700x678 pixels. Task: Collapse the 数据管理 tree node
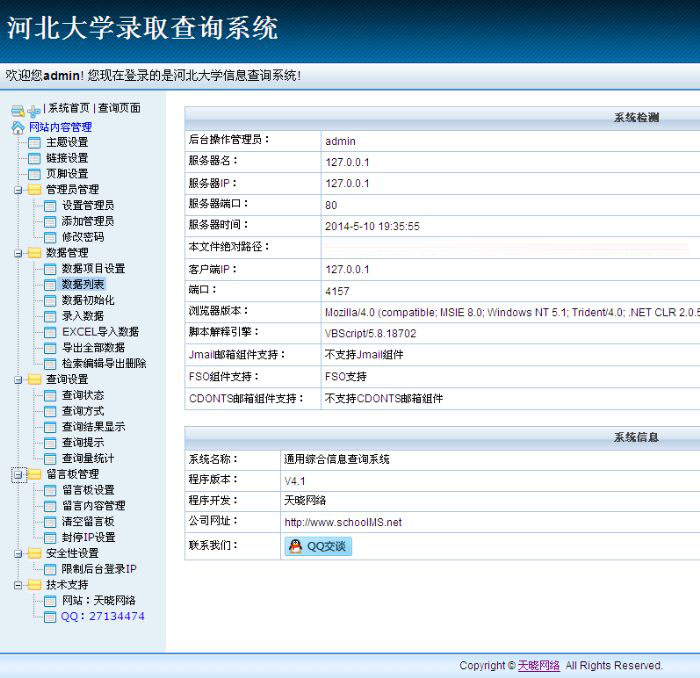[x=18, y=253]
